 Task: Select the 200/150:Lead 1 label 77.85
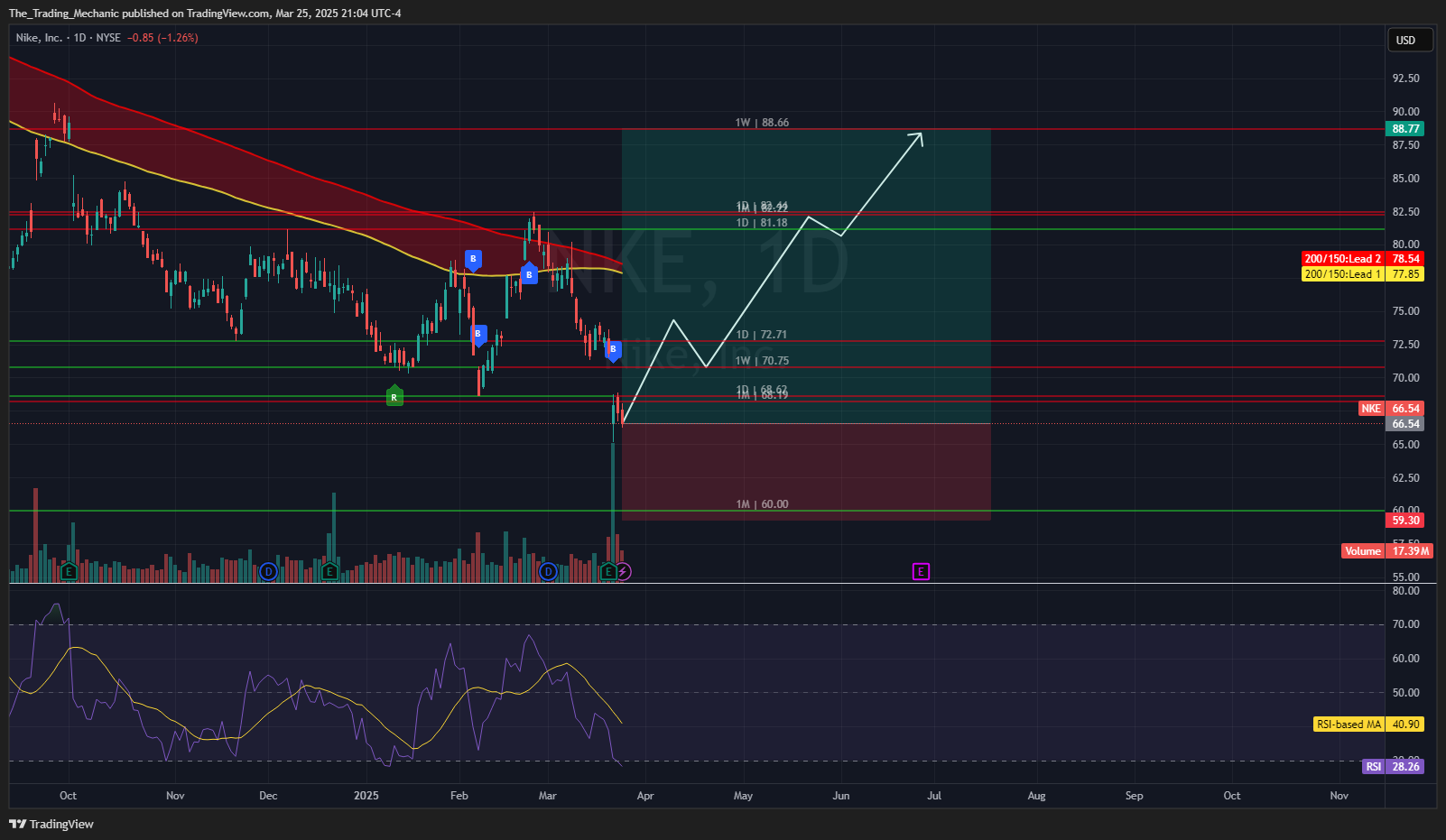coord(1363,274)
